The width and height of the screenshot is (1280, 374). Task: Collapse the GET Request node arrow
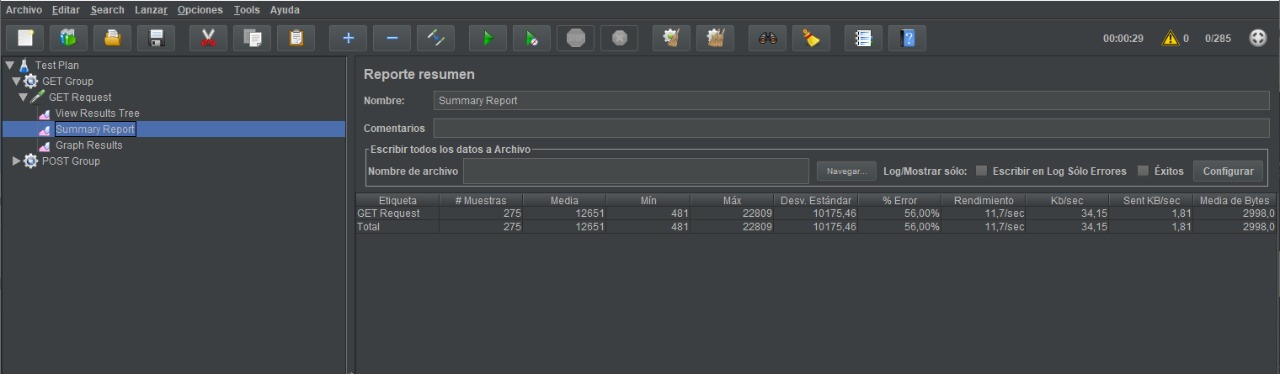[x=23, y=97]
